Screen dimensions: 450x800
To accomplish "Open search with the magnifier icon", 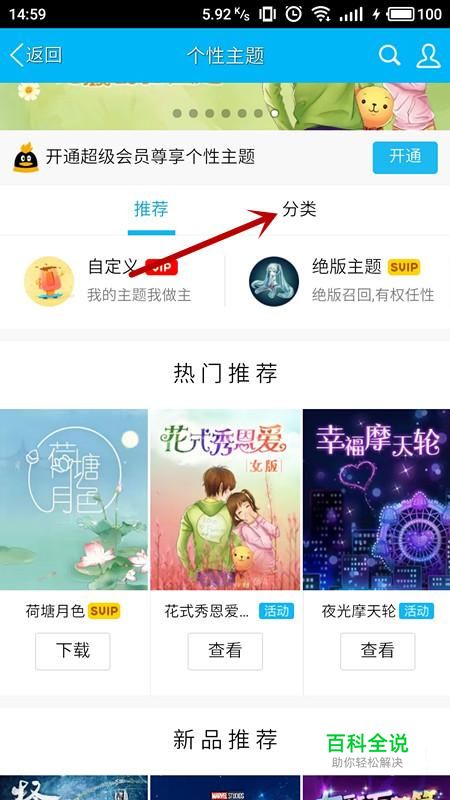I will tap(389, 55).
